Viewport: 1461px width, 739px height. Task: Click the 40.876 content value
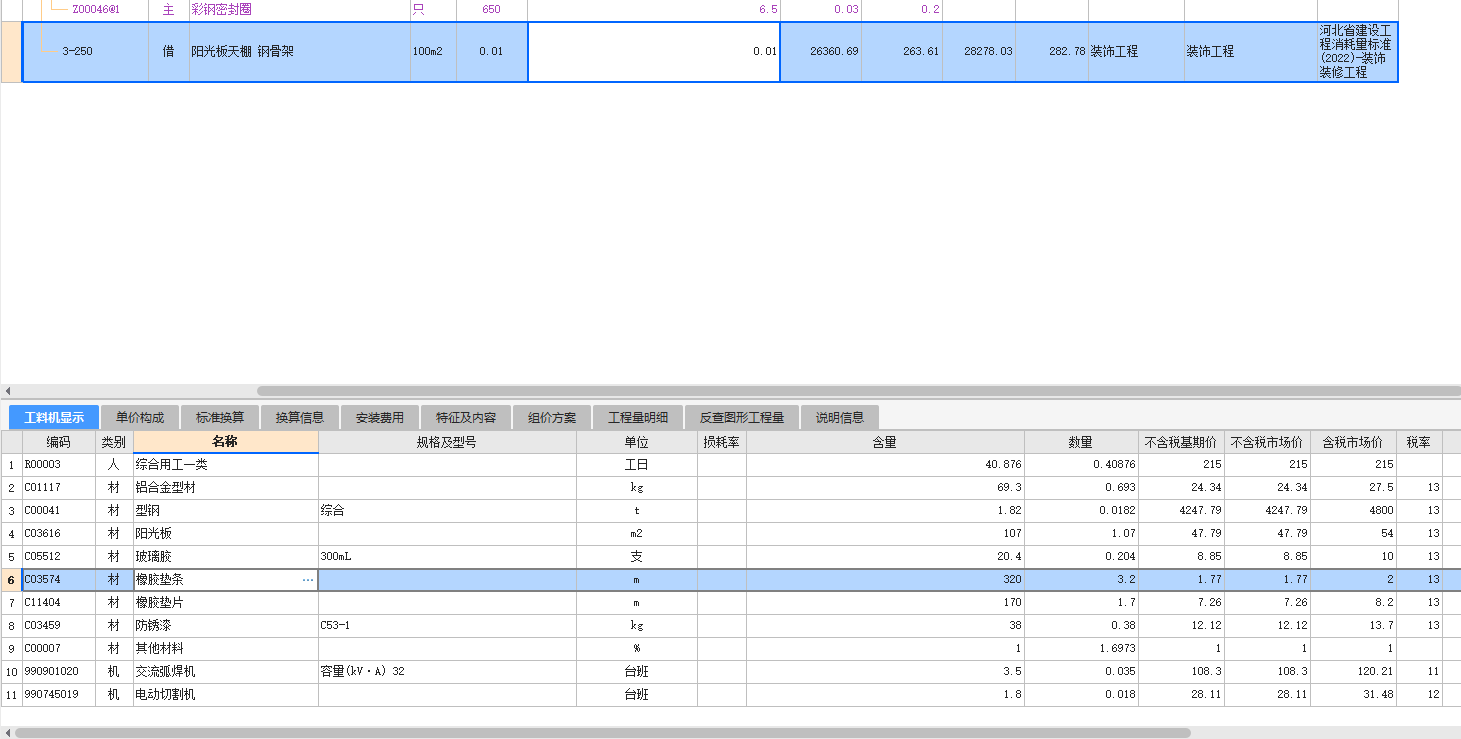tap(885, 465)
